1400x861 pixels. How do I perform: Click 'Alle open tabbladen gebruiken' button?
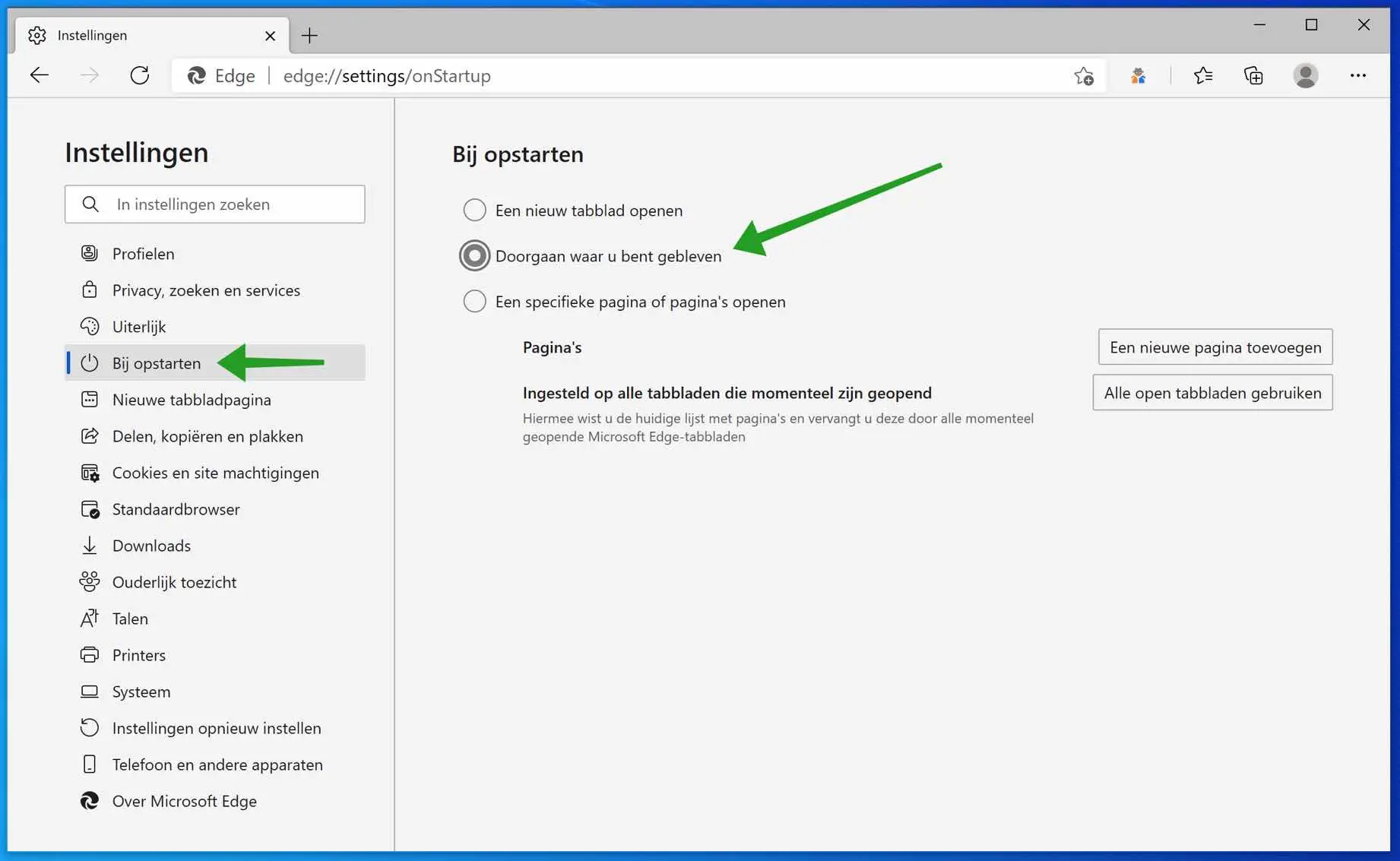click(x=1212, y=393)
